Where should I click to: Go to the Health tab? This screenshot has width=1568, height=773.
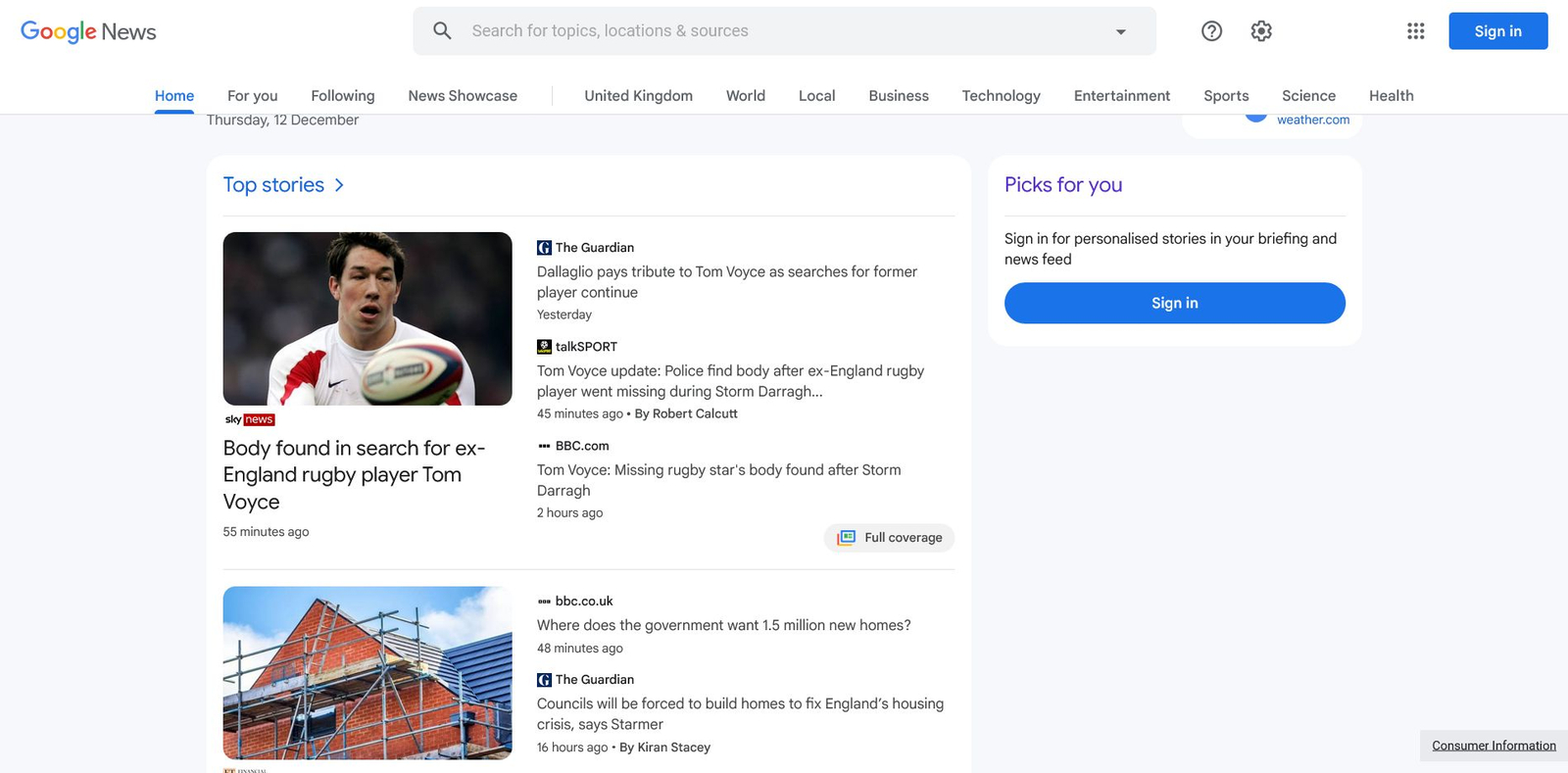coord(1392,96)
